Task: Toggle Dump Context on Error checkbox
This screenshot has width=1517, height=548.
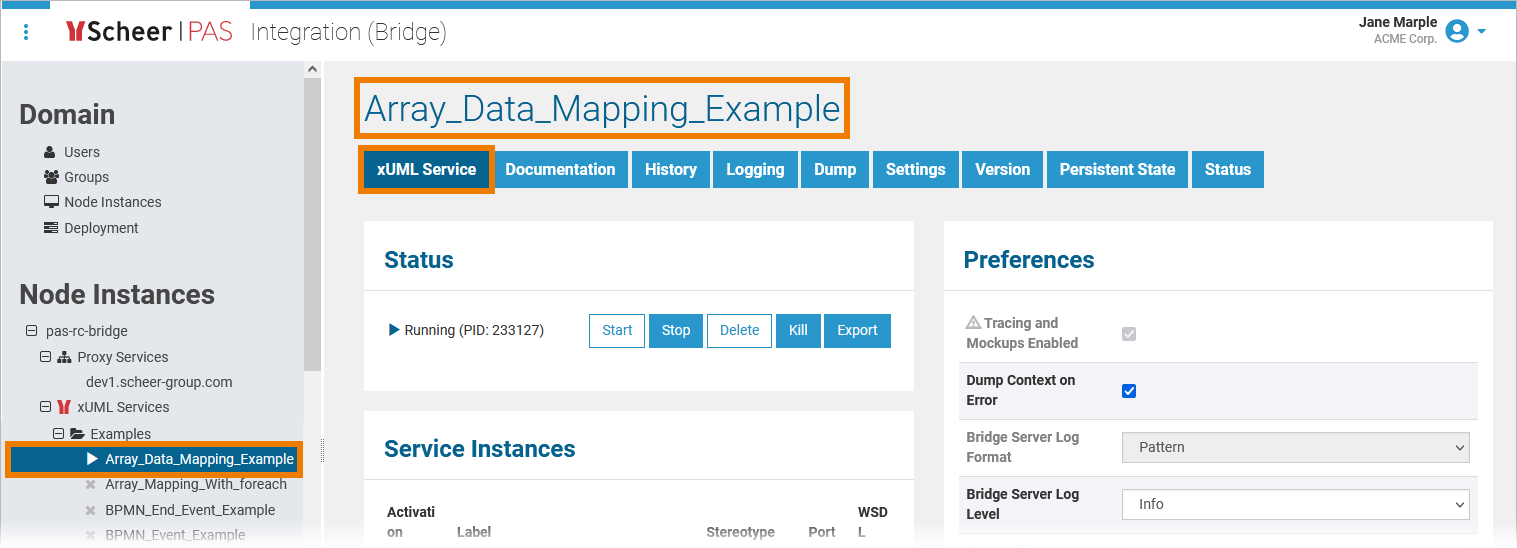Action: point(1129,391)
